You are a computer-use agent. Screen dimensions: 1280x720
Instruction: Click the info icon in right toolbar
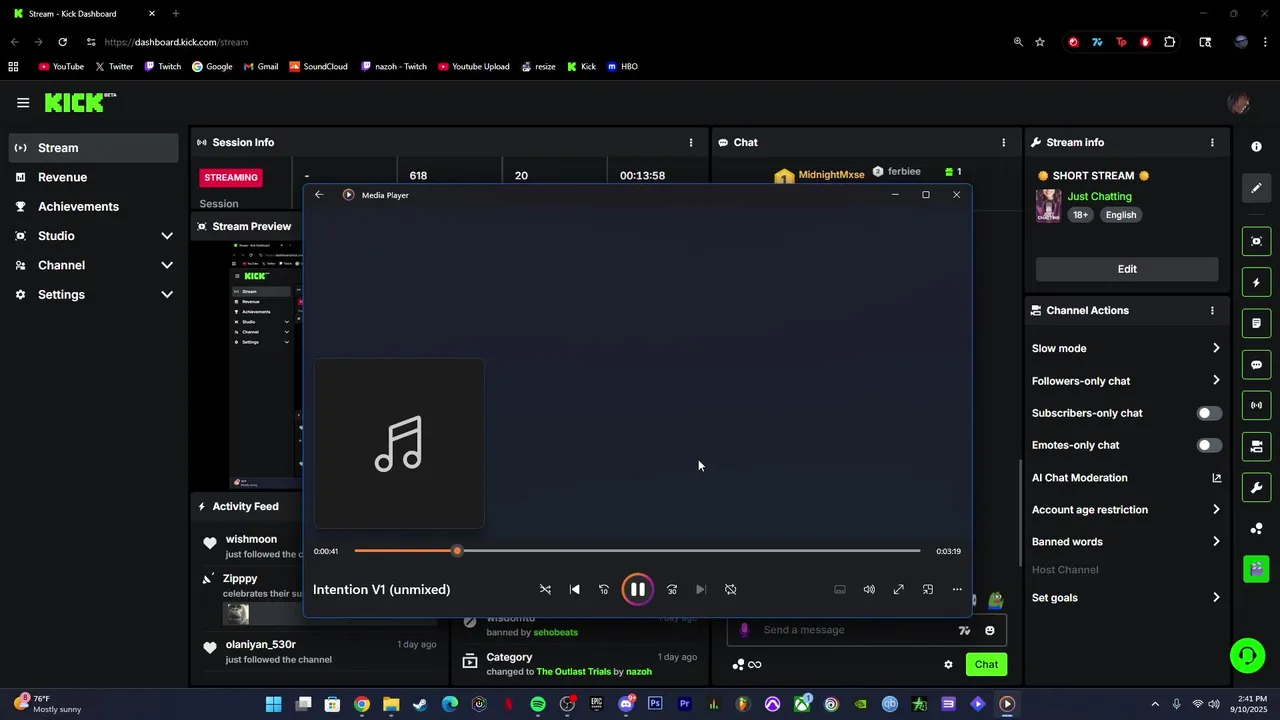tap(1257, 147)
